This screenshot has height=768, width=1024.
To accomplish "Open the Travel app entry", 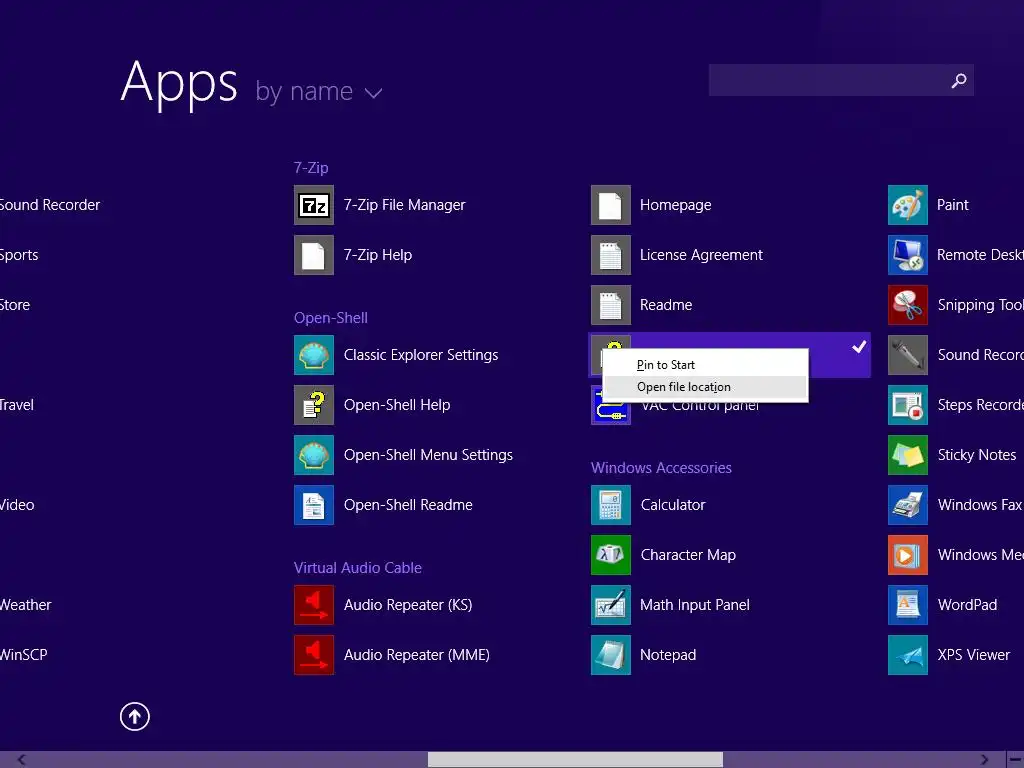I will pos(17,405).
